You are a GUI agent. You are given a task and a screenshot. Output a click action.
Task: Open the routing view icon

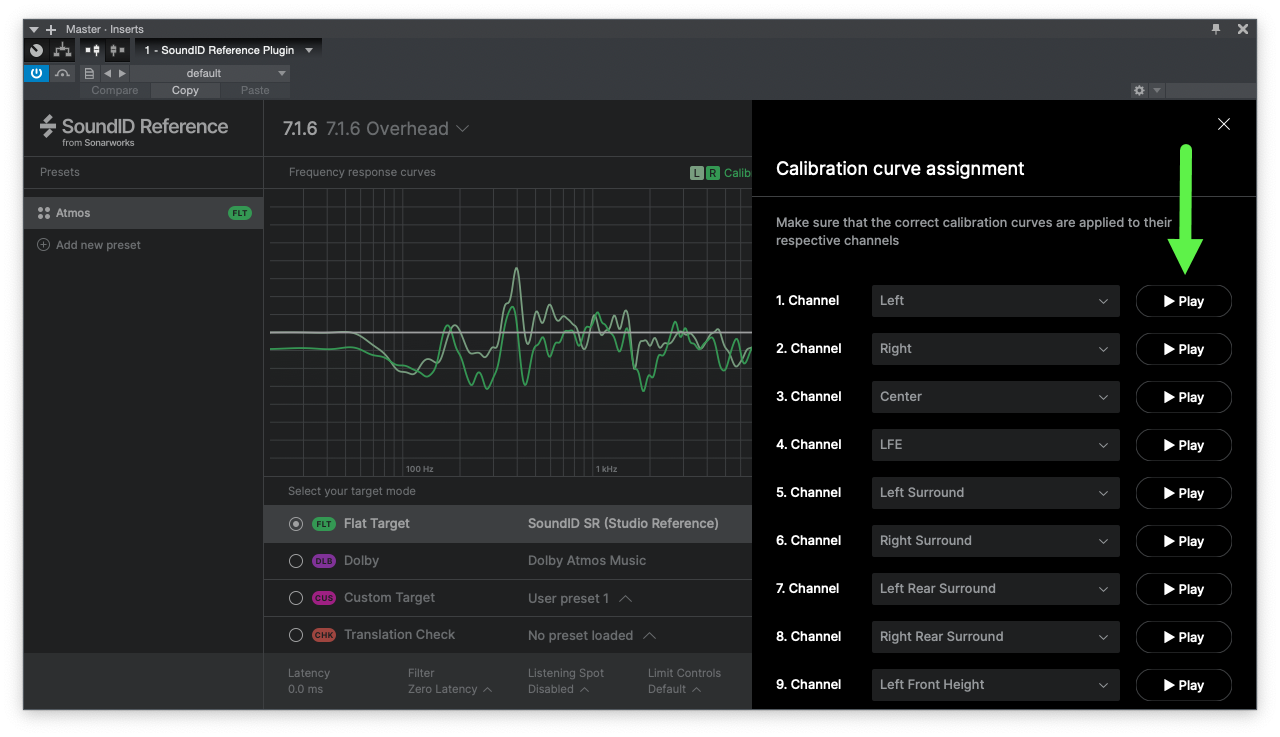coord(62,50)
